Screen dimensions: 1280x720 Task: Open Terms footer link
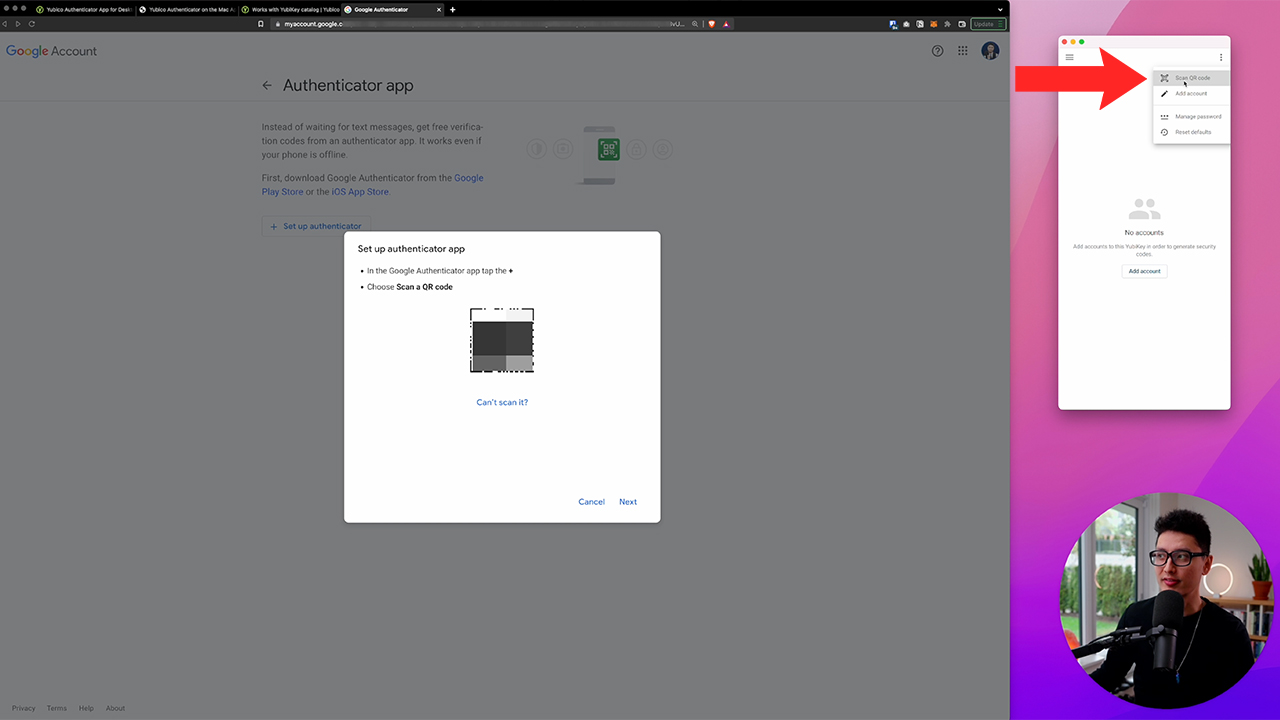(x=57, y=708)
